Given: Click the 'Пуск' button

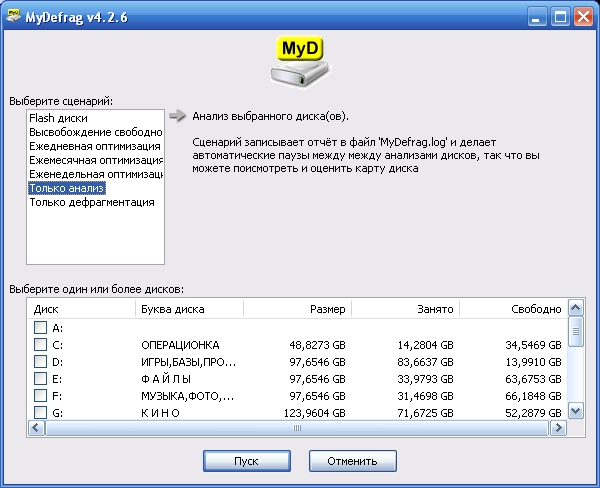Looking at the screenshot, I should pyautogui.click(x=247, y=461).
